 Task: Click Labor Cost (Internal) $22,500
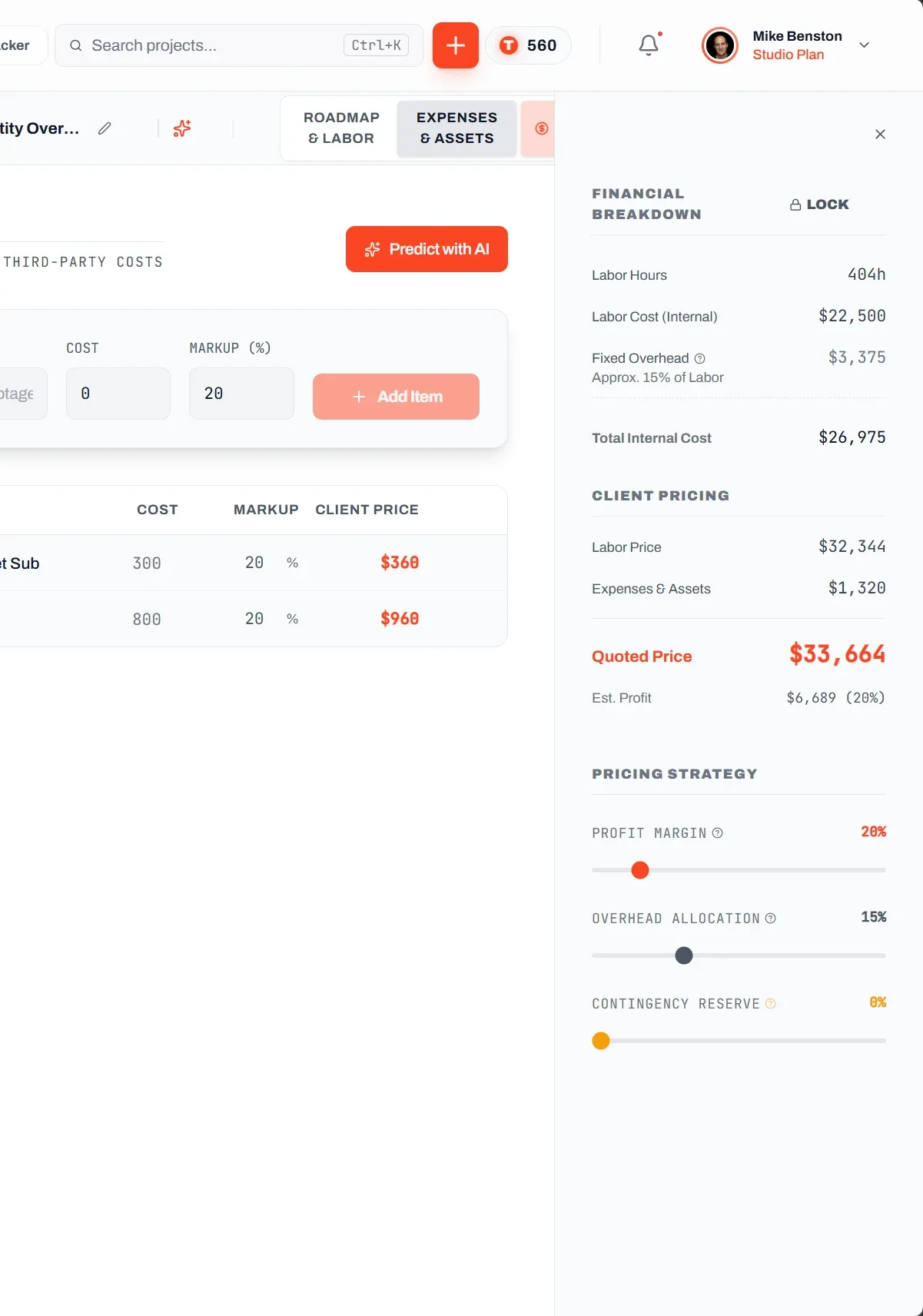pos(852,316)
